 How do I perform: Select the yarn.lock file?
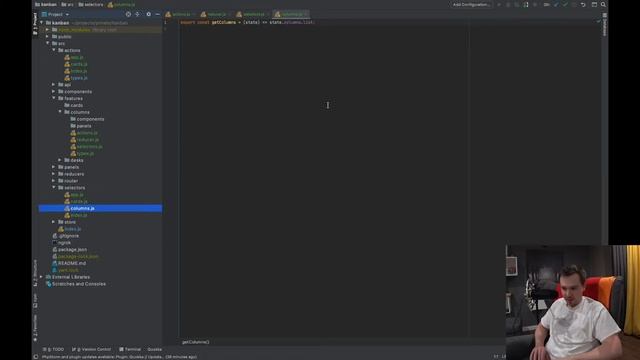tap(65, 270)
